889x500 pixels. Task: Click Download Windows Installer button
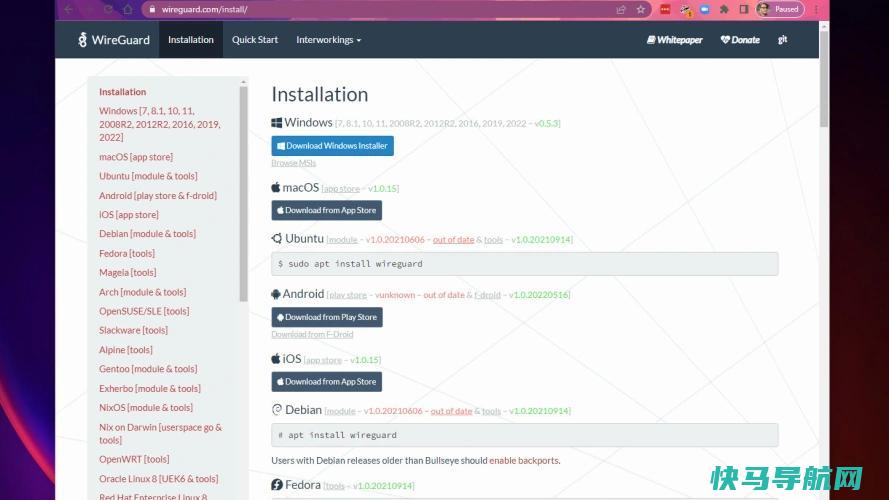[332, 146]
